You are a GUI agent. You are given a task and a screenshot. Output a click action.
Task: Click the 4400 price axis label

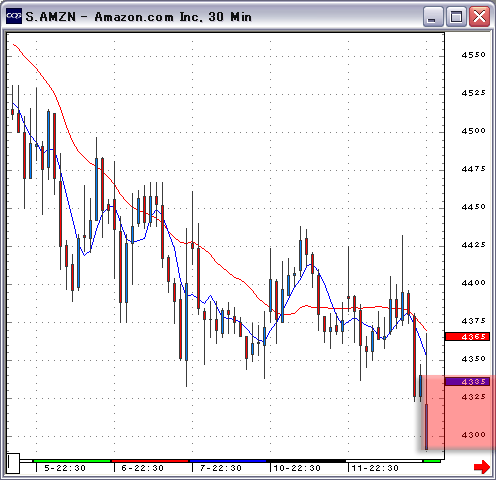(x=473, y=283)
